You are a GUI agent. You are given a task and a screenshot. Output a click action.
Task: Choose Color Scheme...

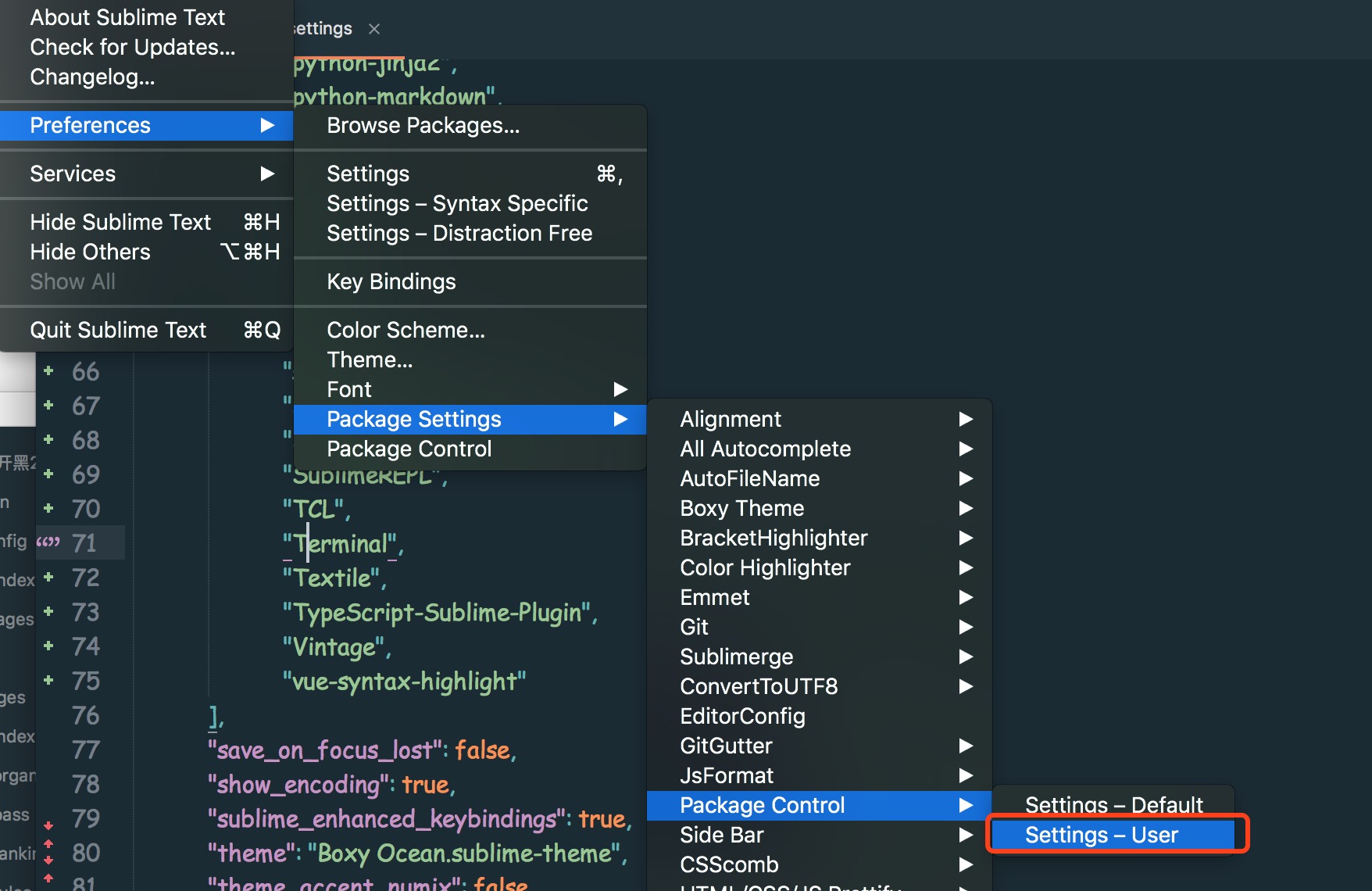(470, 330)
